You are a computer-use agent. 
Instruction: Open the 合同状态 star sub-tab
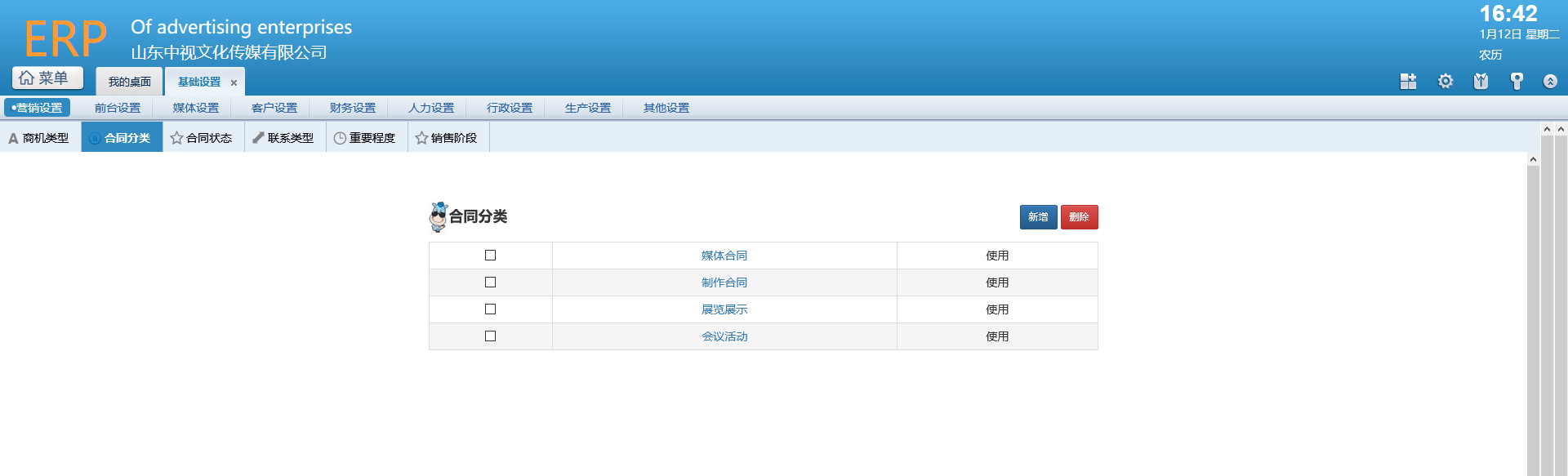(x=203, y=138)
